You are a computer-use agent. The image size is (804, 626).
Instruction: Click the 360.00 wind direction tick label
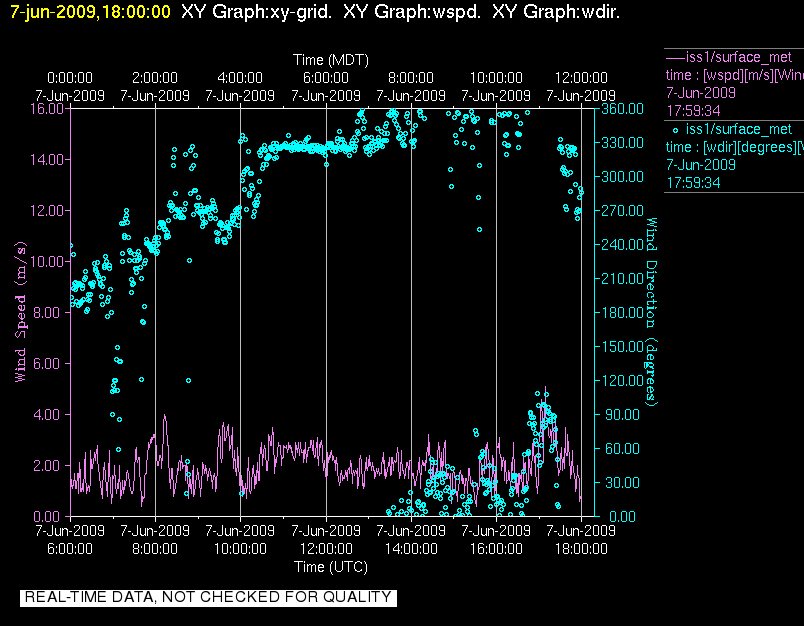(x=620, y=108)
